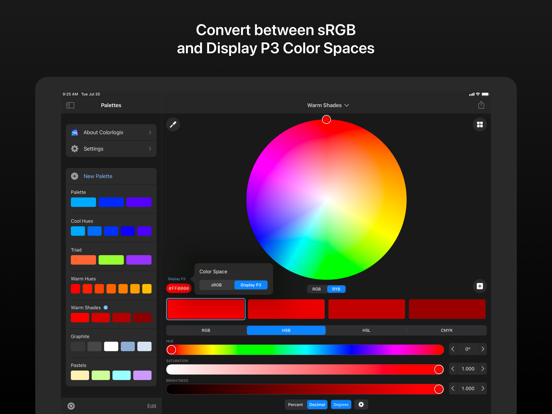
Task: Click the add-swatch square icon
Action: 479,286
